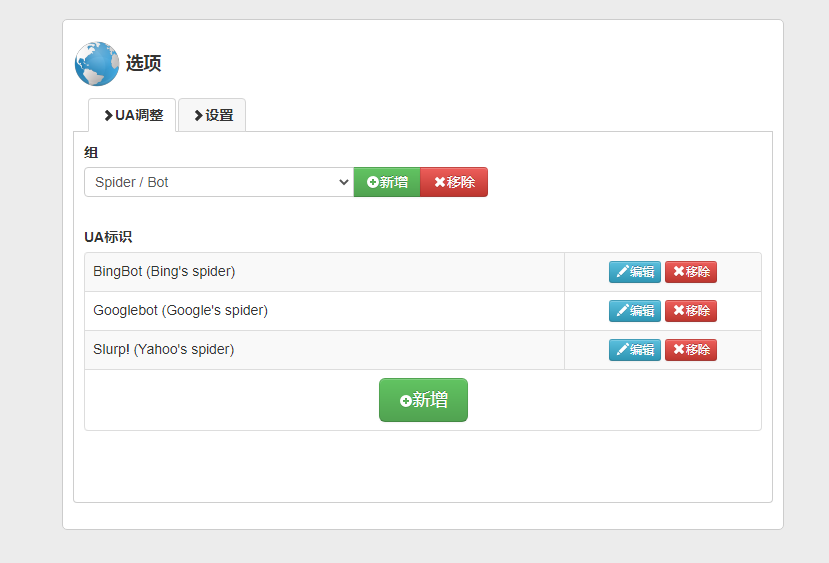
Task: Select the BingBot (Bing's spider) row
Action: coord(324,272)
